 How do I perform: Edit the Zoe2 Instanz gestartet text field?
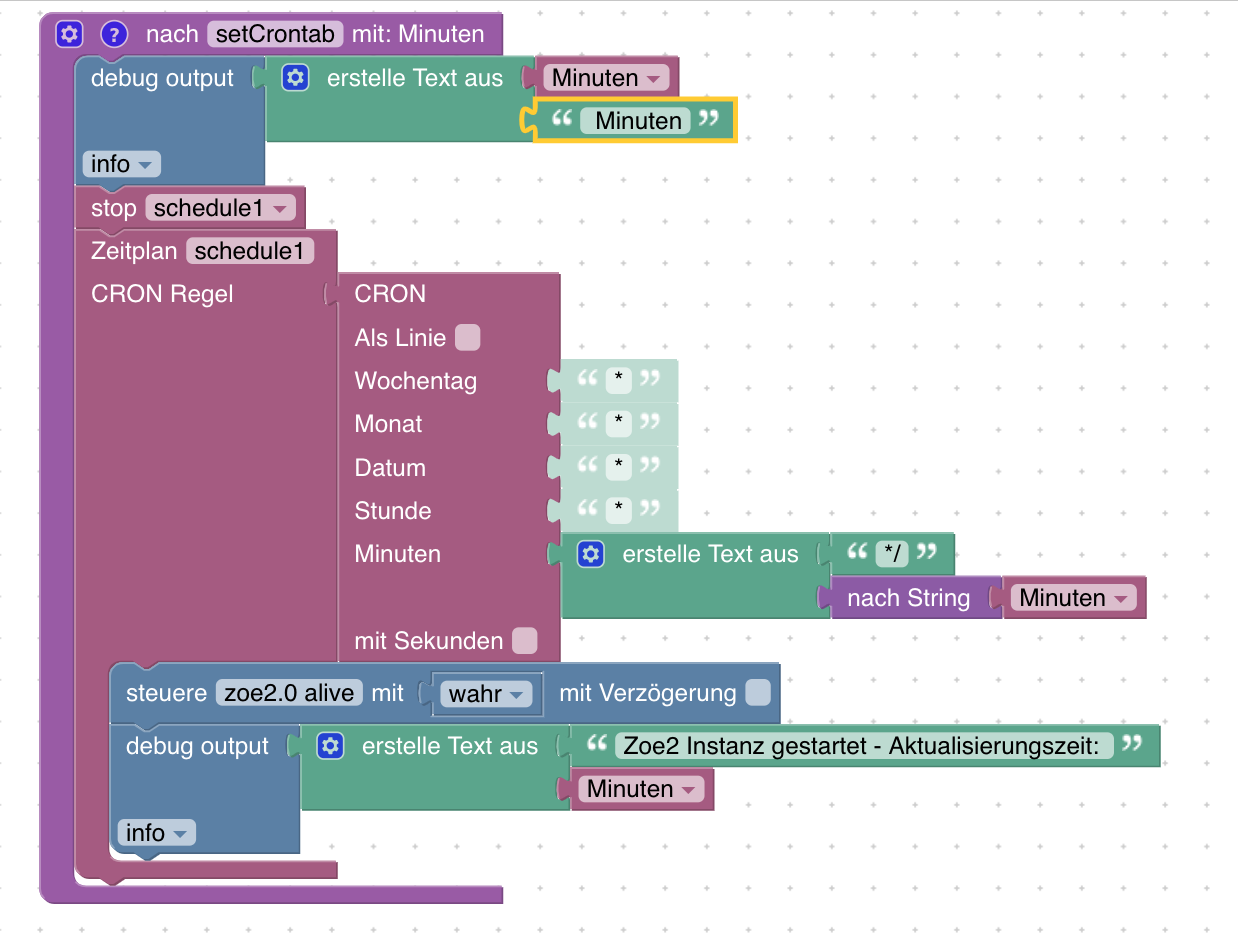(x=864, y=746)
